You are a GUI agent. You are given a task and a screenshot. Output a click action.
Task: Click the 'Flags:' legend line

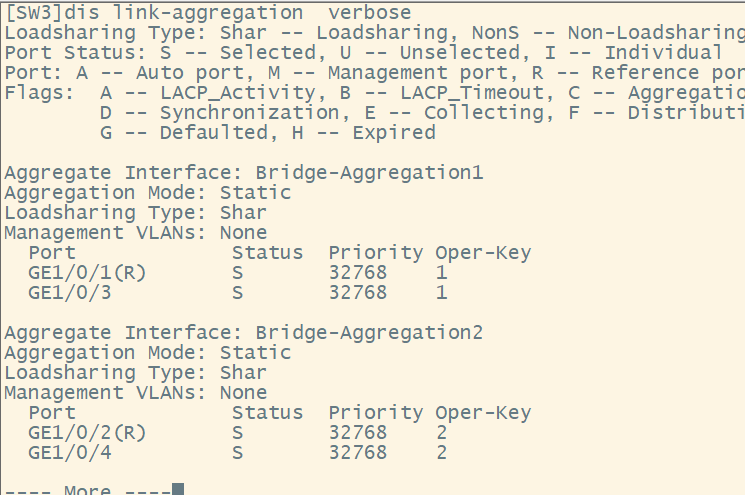click(370, 92)
